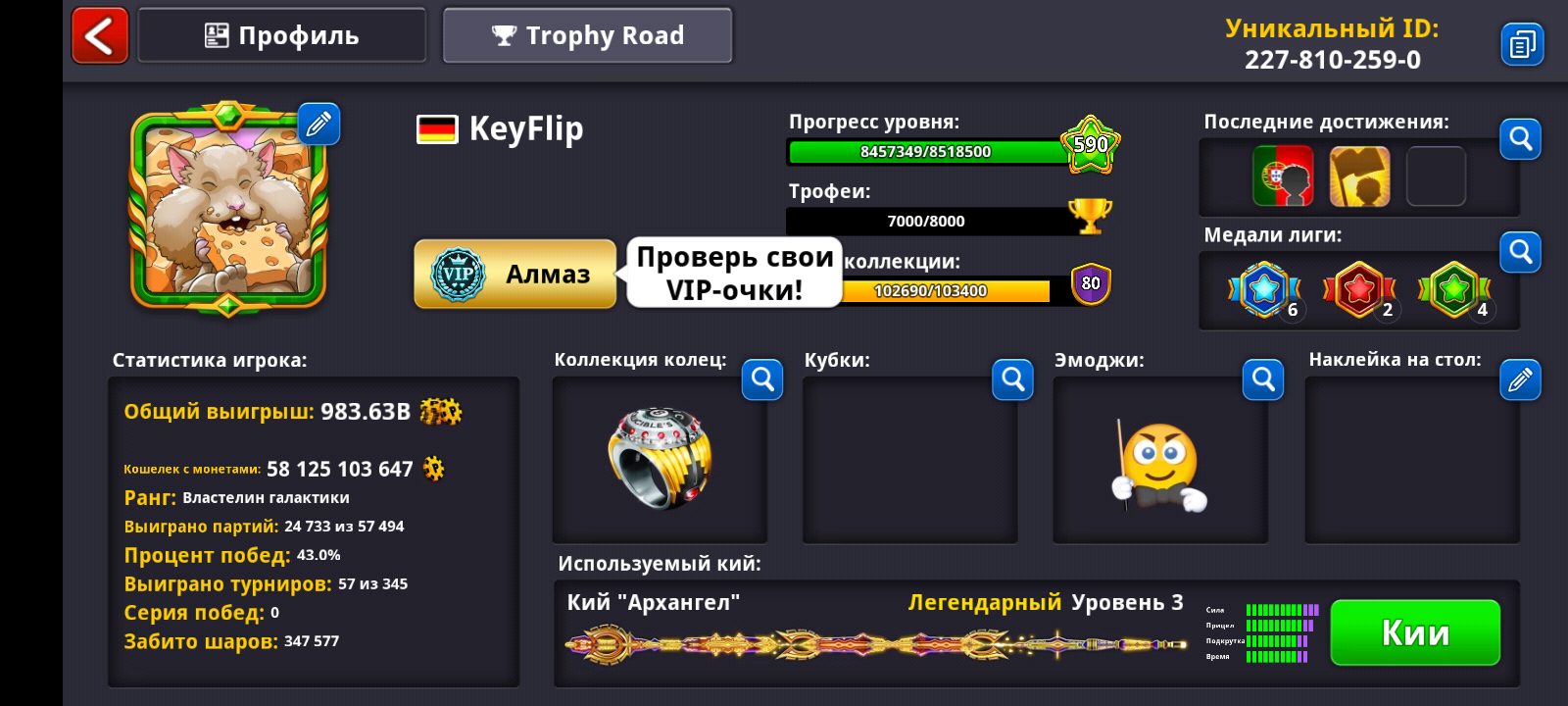Select the hamster avatar picture

[227, 208]
